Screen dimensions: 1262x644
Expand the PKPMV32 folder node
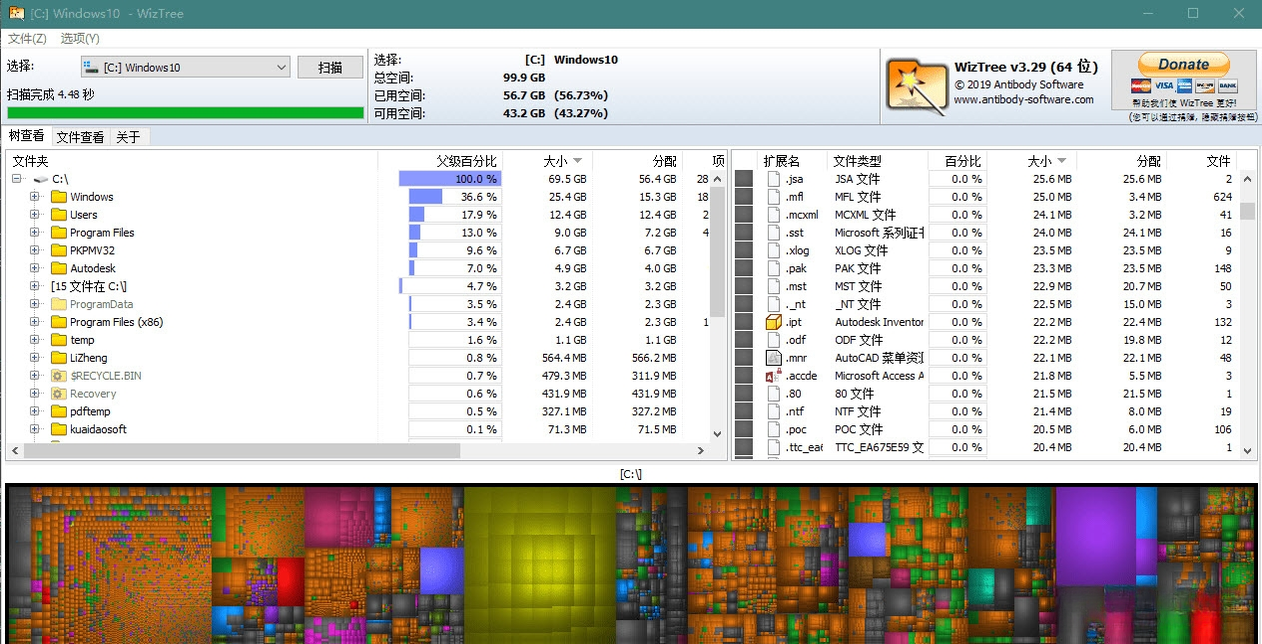(35, 251)
